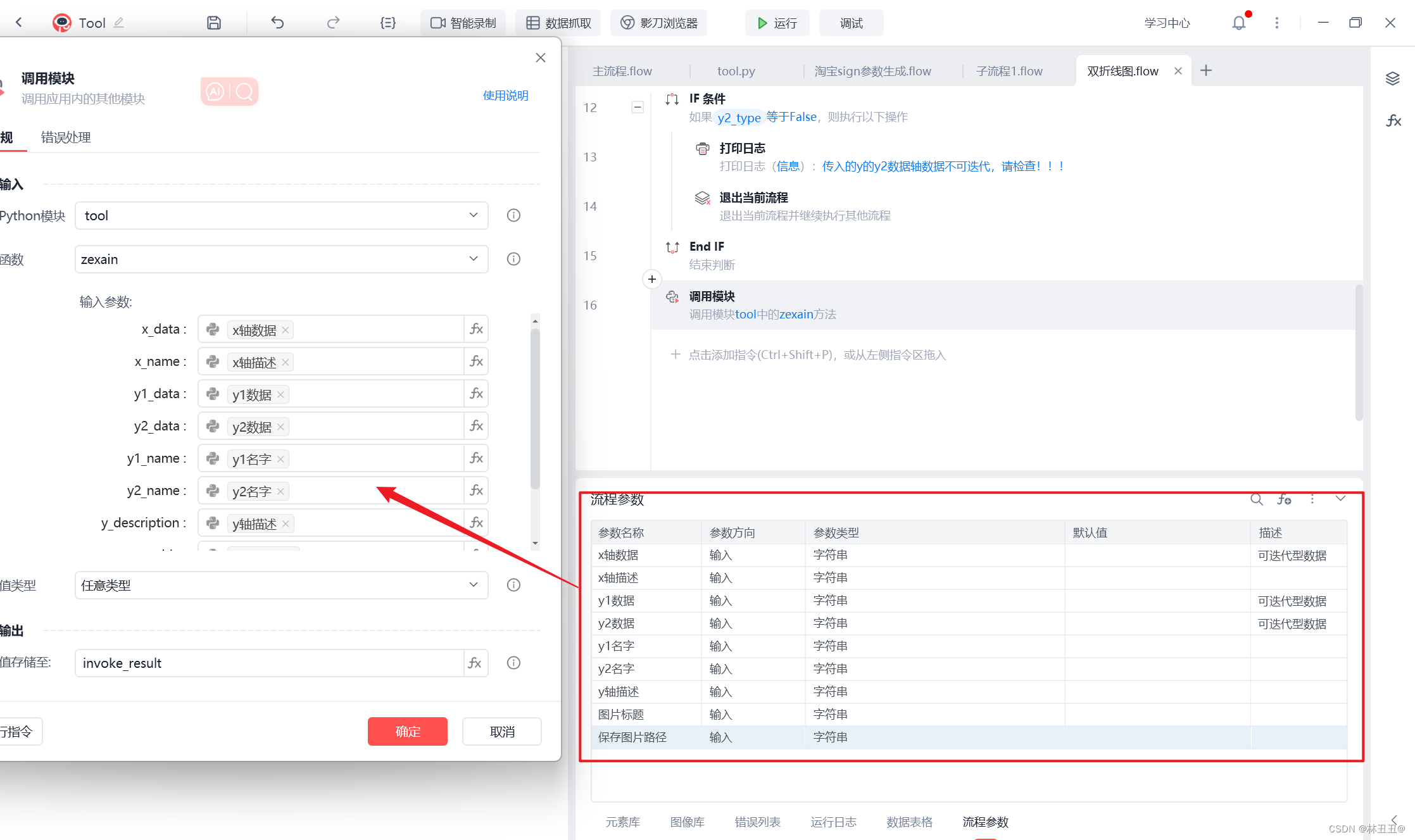Click the input parameters list scrollbar
Image resolution: width=1415 pixels, height=840 pixels.
tap(535, 408)
